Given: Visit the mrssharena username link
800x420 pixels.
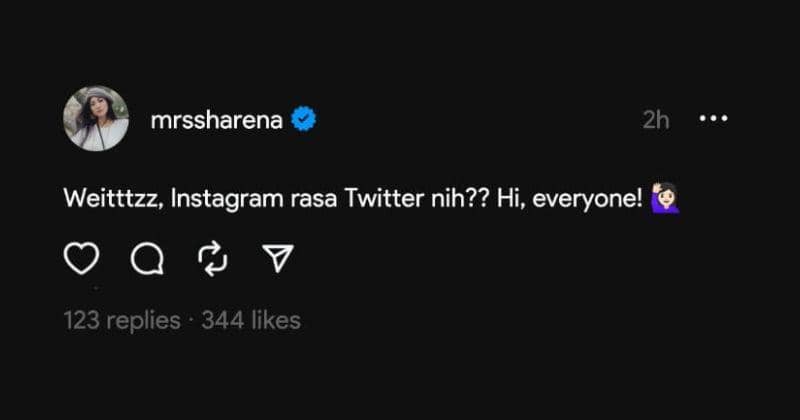Looking at the screenshot, I should point(216,120).
